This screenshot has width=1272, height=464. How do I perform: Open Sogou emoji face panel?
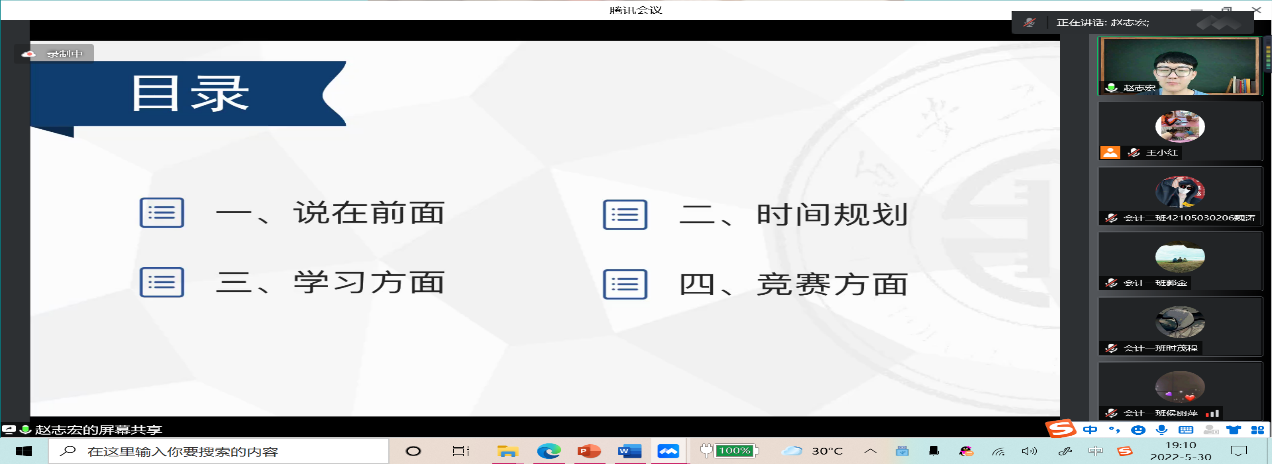pos(1138,429)
